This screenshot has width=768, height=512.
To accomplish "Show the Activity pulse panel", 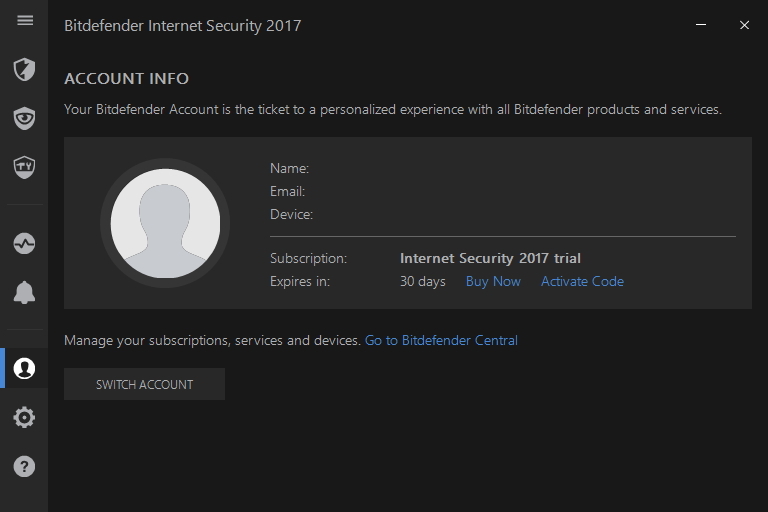I will coord(24,243).
